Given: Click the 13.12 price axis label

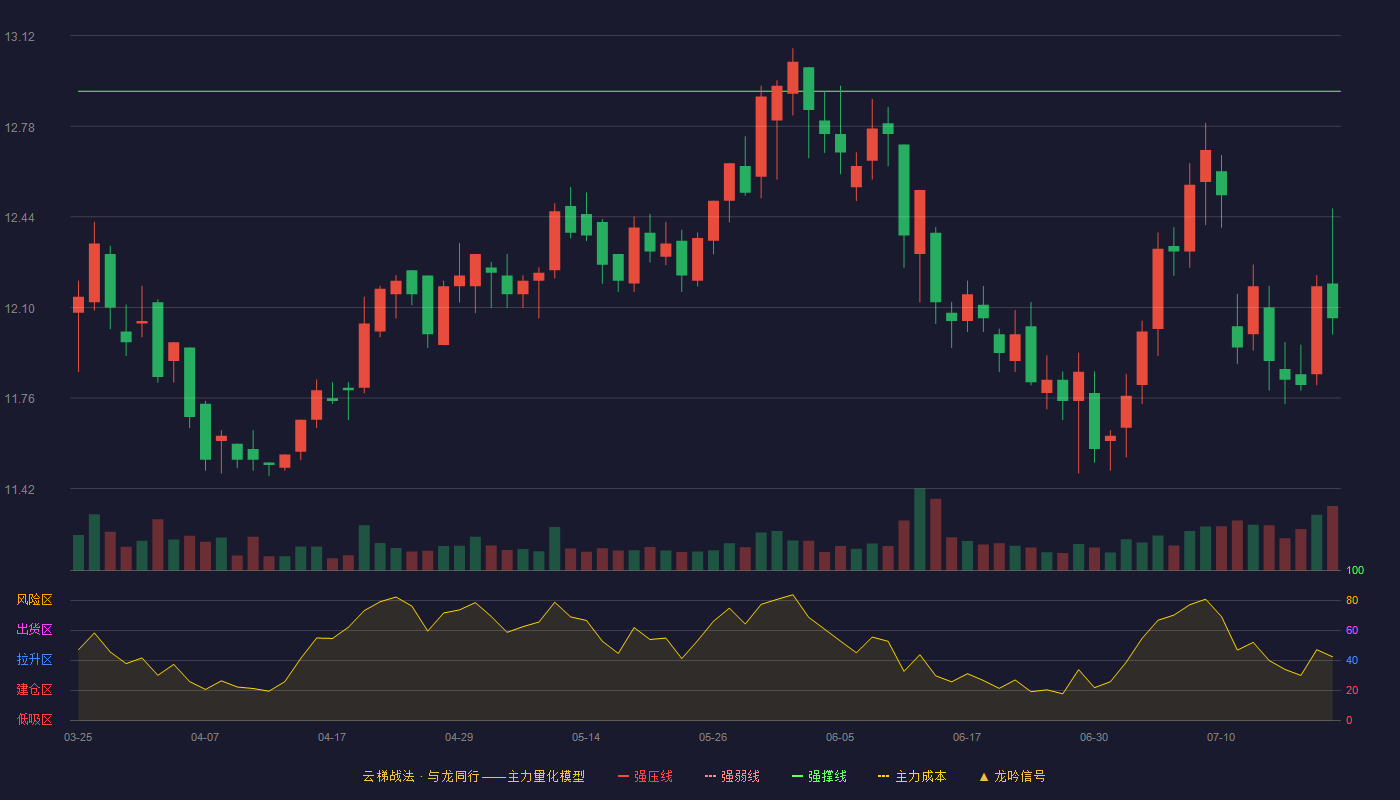Looking at the screenshot, I should [x=19, y=37].
